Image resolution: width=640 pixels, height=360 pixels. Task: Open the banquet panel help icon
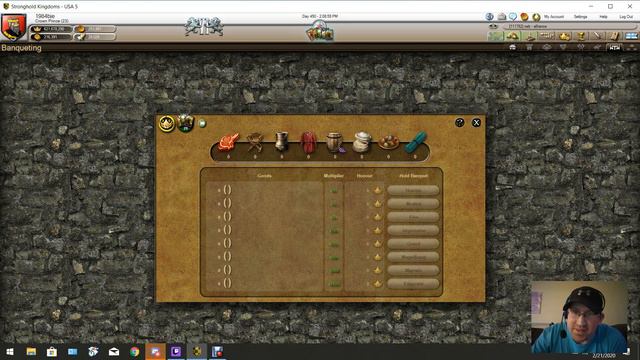[x=460, y=122]
